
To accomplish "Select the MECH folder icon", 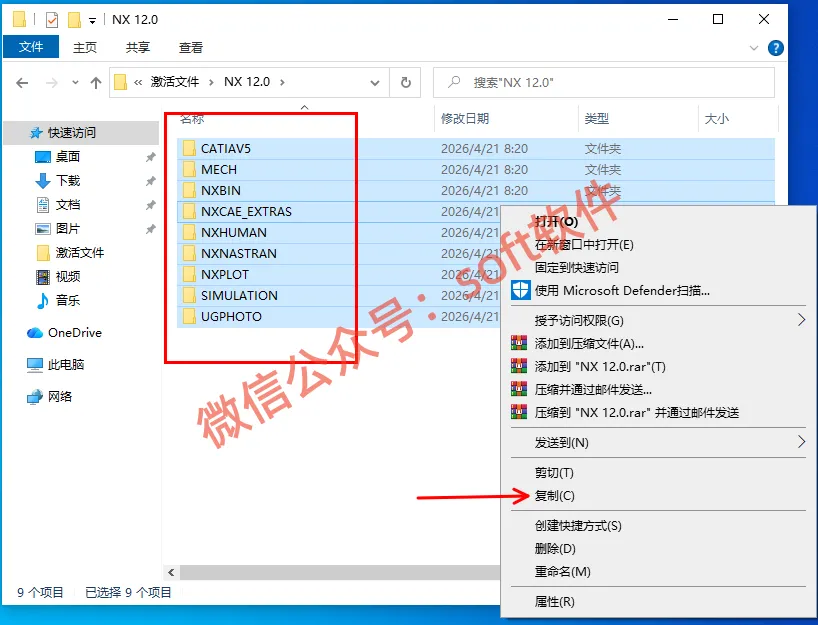I will pyautogui.click(x=189, y=170).
